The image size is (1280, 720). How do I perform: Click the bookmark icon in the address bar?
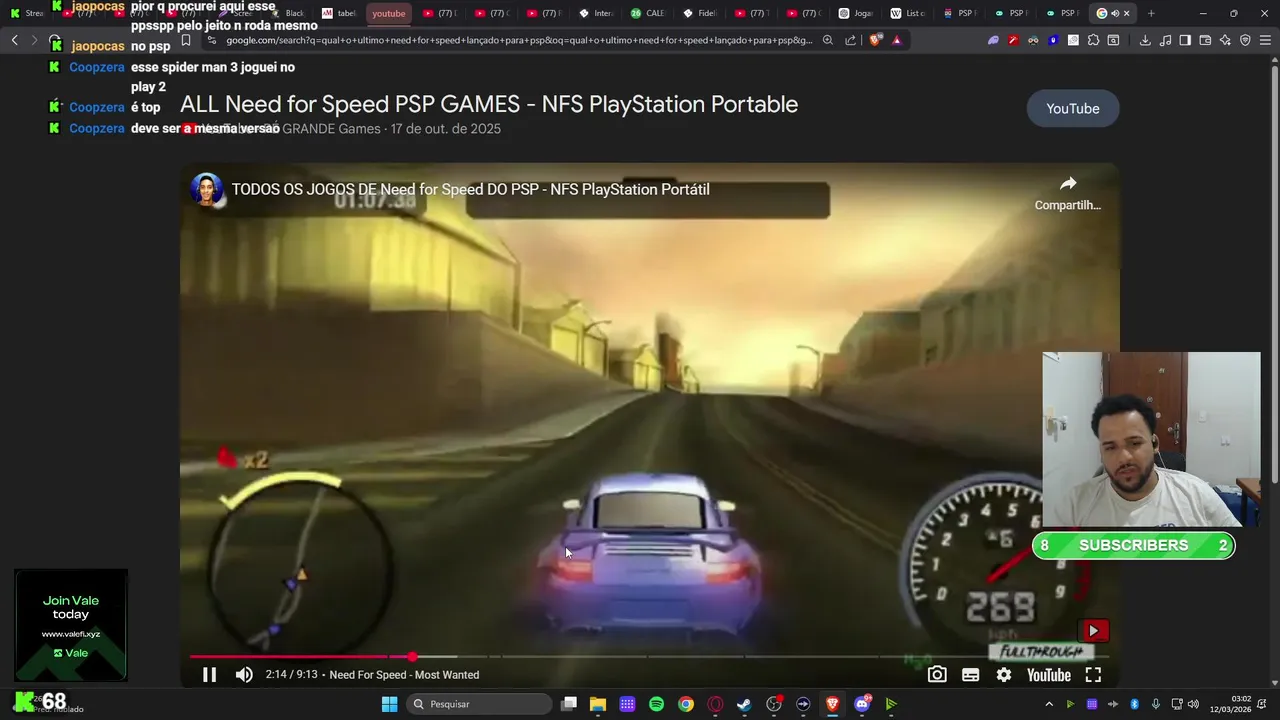click(185, 40)
